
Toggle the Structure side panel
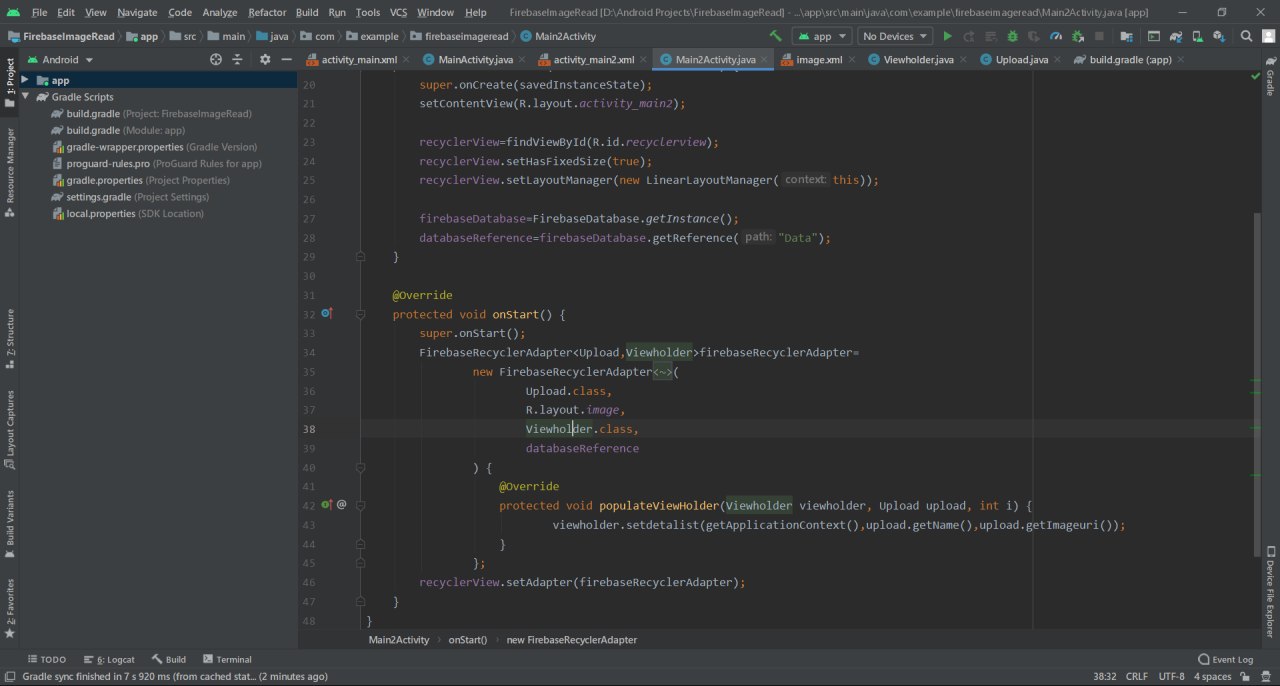click(9, 339)
